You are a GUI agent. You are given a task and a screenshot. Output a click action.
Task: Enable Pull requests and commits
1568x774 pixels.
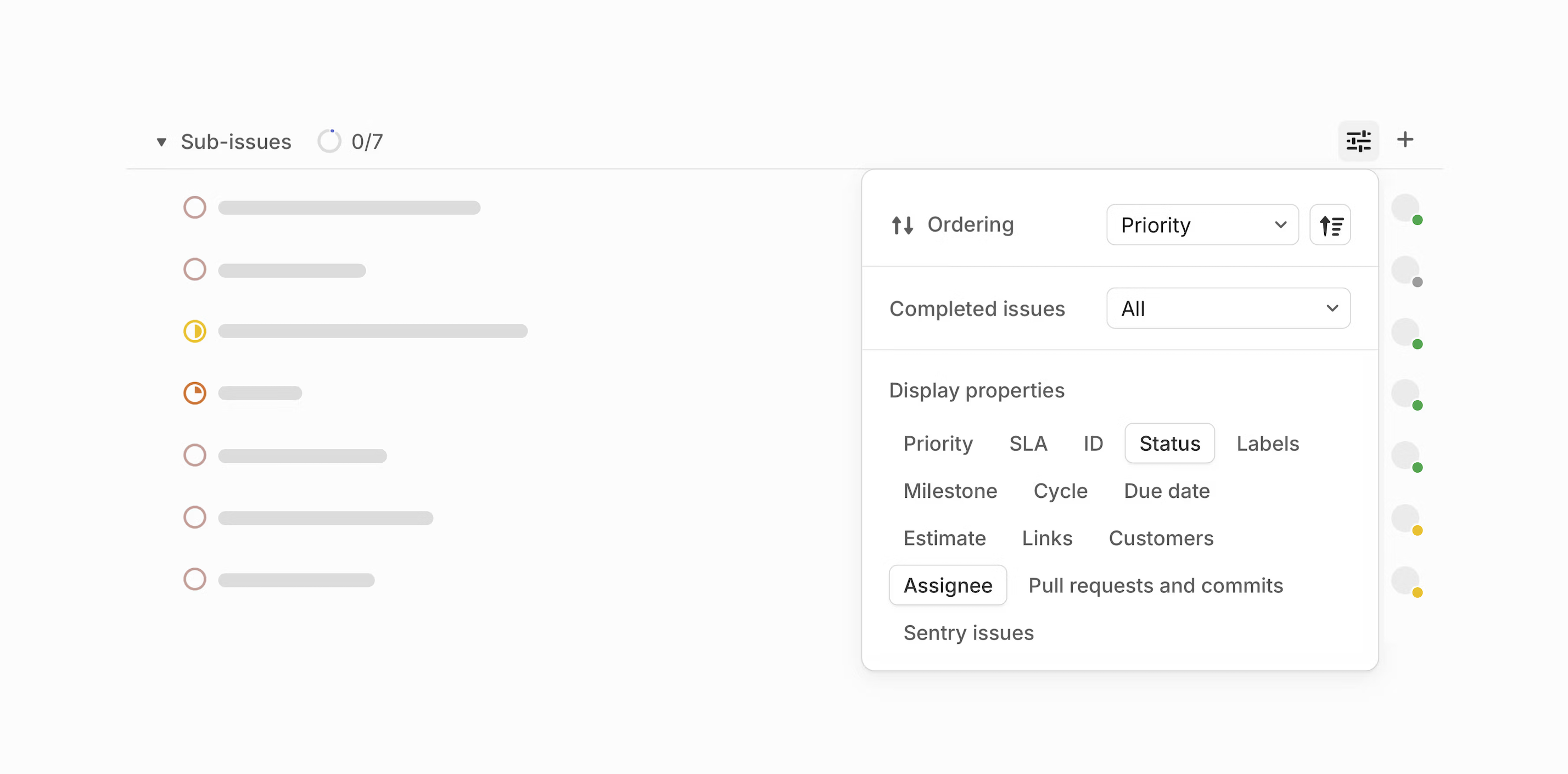1155,585
